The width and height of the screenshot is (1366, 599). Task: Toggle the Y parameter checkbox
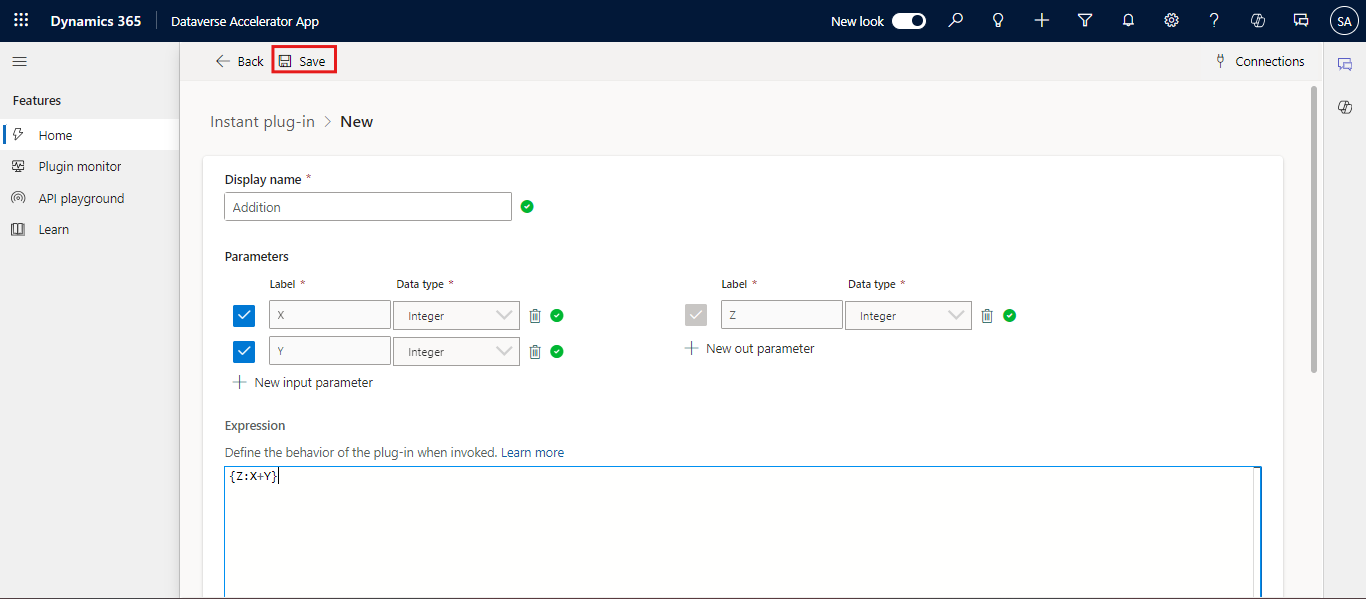243,351
